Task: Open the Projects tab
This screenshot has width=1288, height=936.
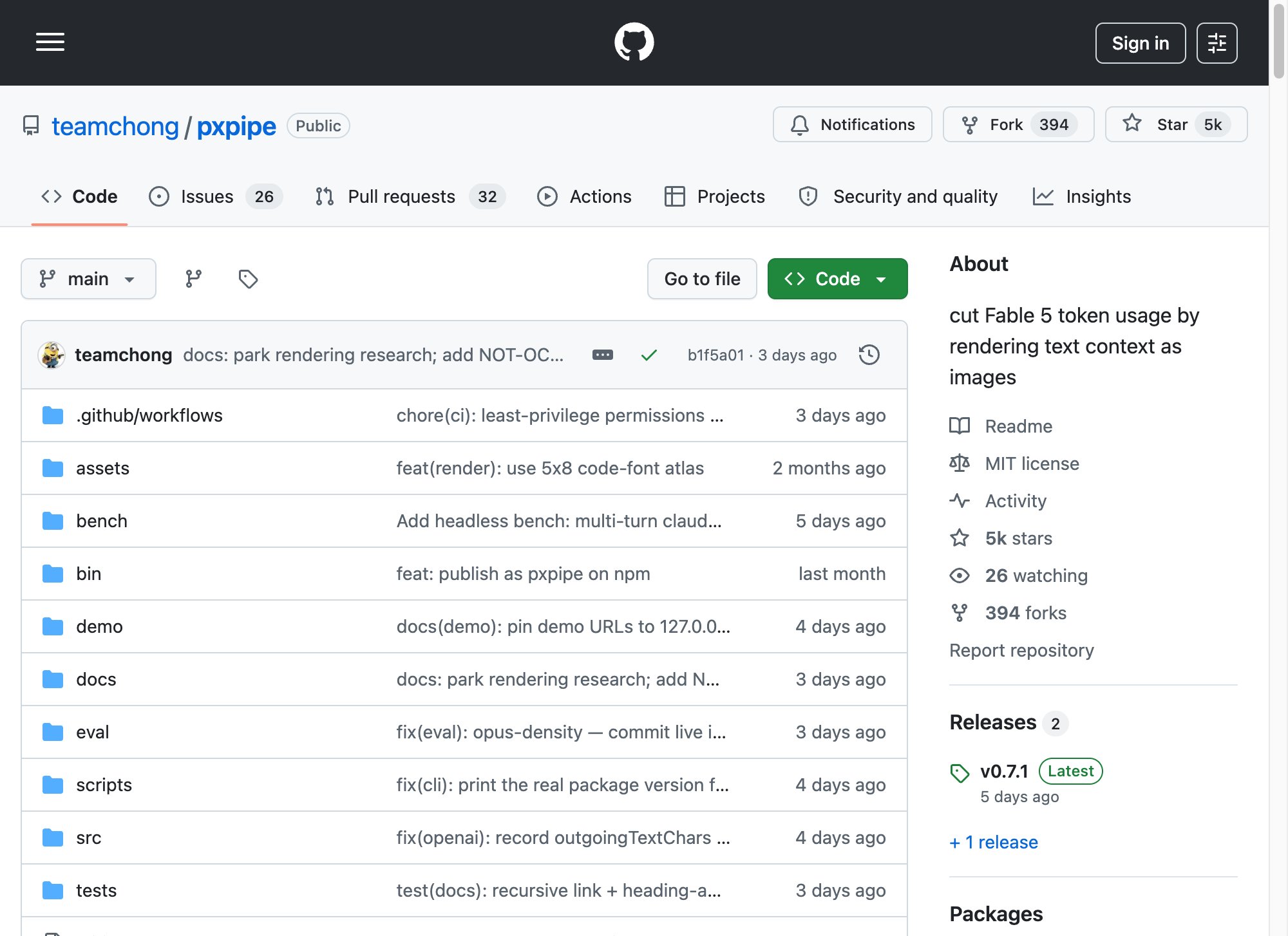Action: click(x=715, y=196)
